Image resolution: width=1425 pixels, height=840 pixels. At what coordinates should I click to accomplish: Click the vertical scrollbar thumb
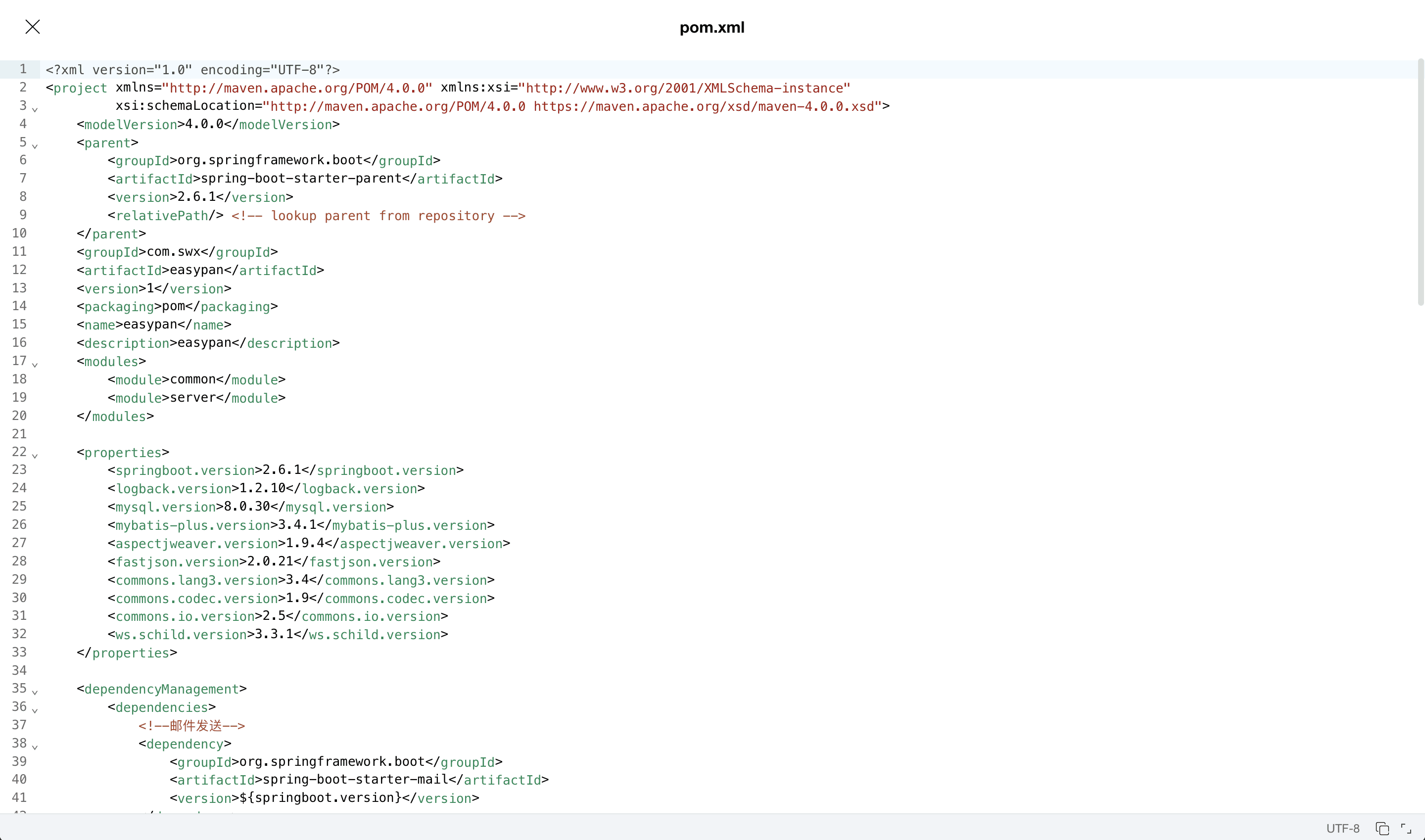(x=1420, y=181)
